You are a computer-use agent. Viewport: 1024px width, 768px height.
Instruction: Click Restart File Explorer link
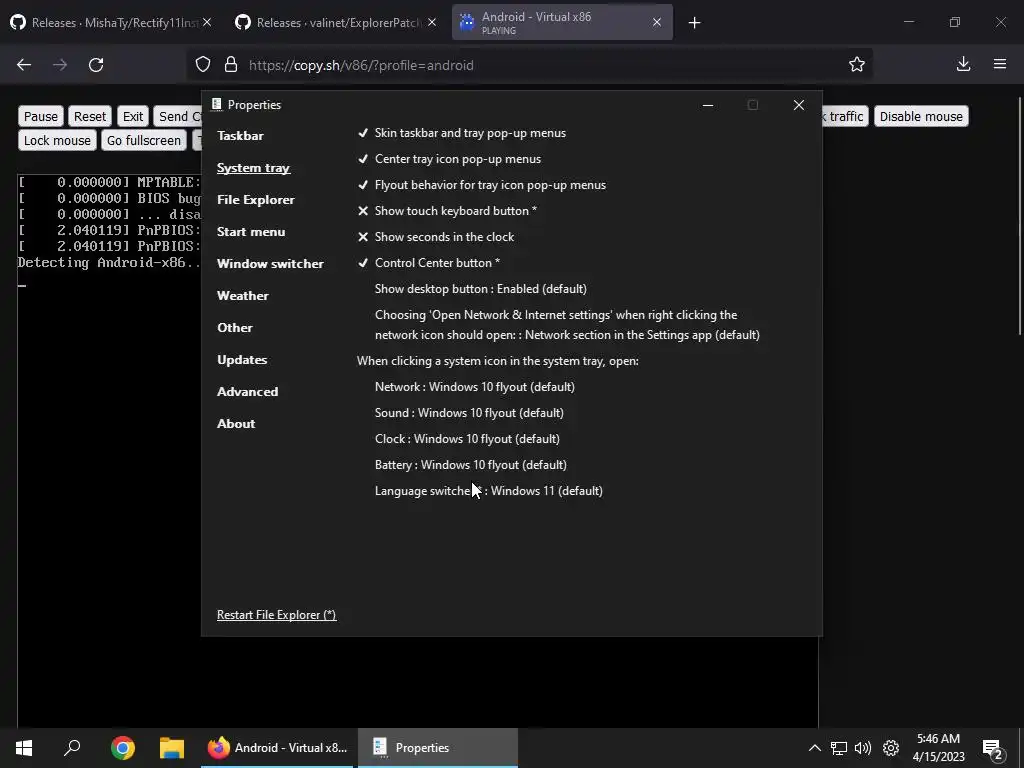point(276,615)
